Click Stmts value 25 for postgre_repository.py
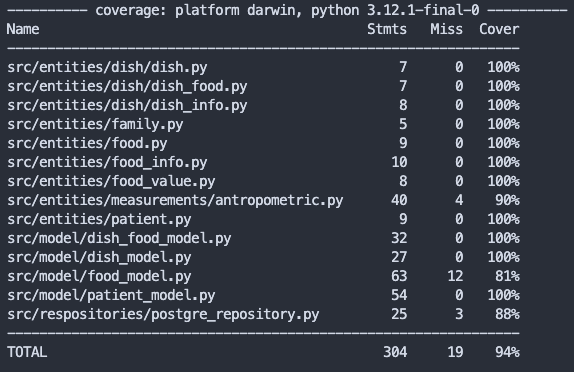574x372 pixels. [399, 315]
